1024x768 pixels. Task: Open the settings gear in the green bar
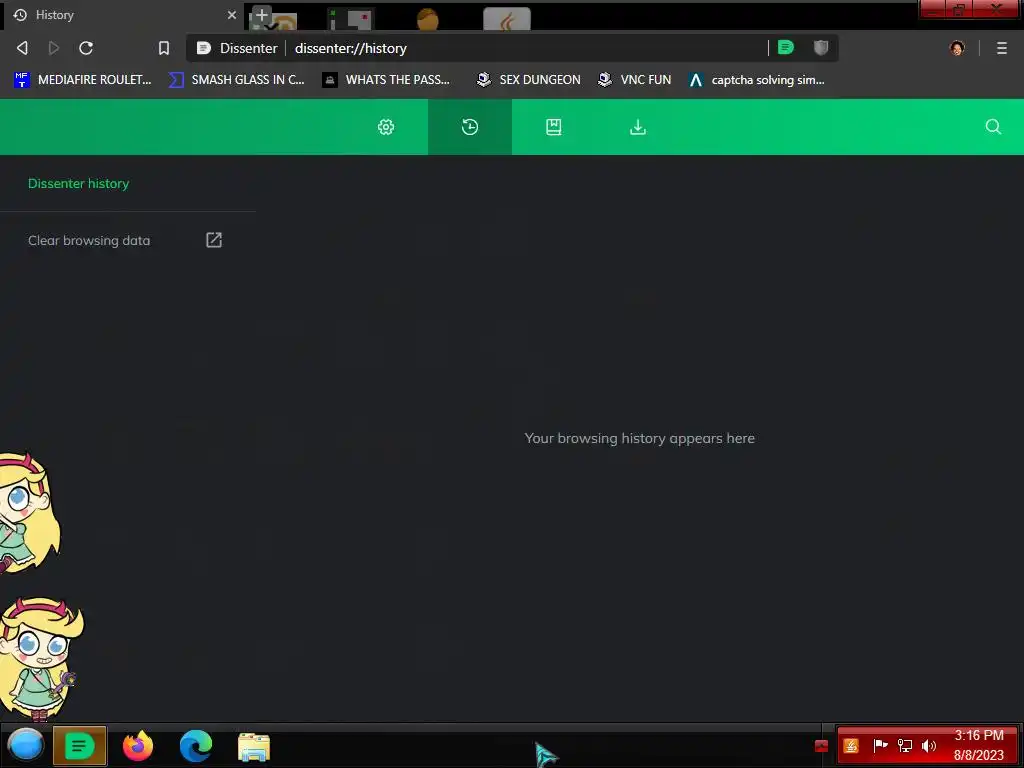[386, 127]
